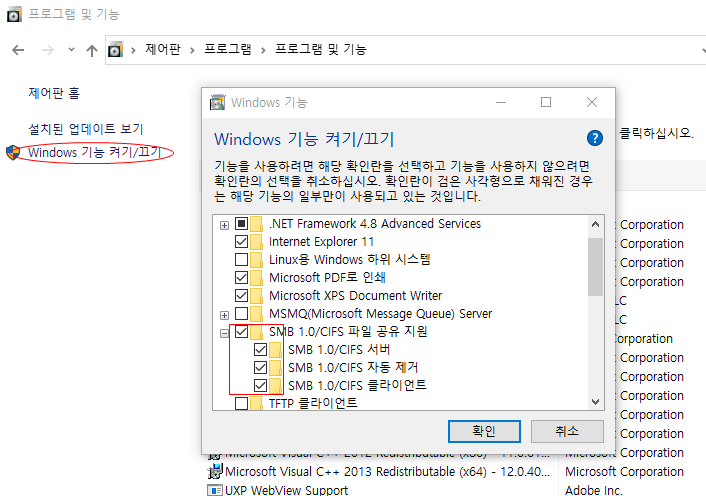The height and width of the screenshot is (496, 706).
Task: Uncheck Microsoft PDF로 인쇄 checkbox
Action: click(241, 277)
